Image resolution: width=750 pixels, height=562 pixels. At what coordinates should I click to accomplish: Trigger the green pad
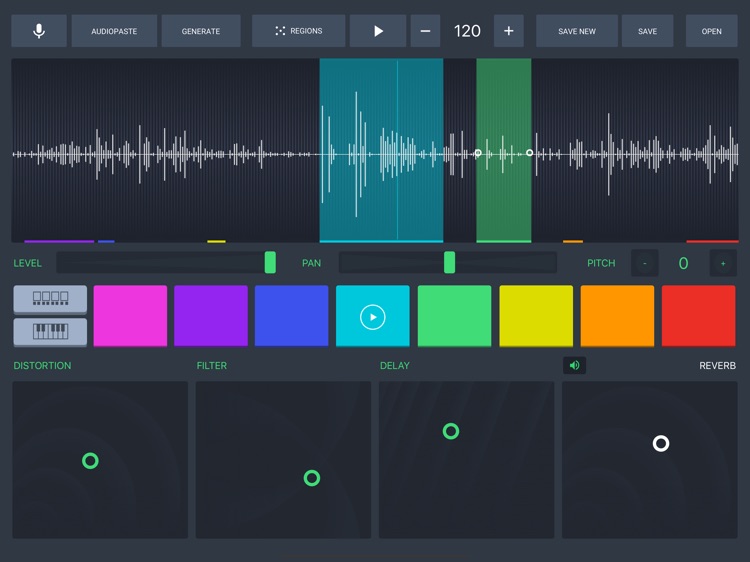(x=454, y=316)
